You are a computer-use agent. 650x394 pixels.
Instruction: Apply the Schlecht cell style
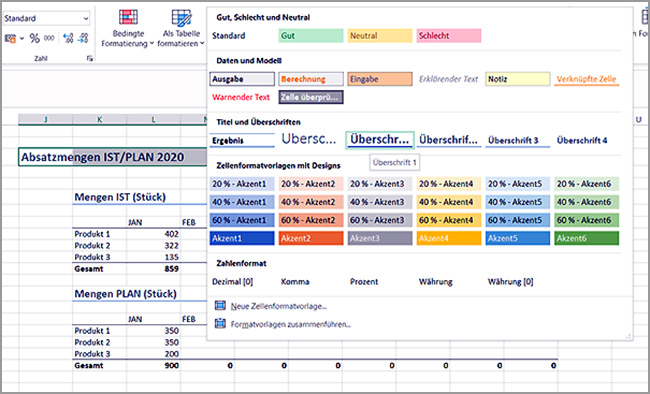point(449,36)
